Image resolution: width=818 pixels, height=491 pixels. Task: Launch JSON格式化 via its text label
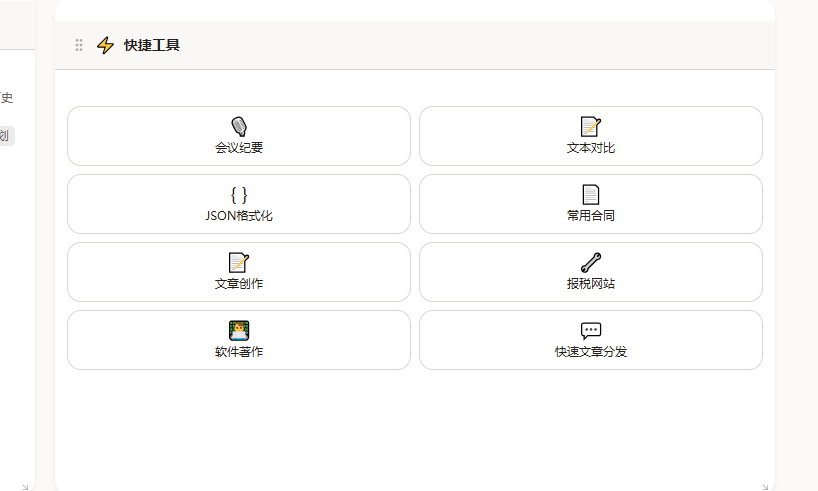(239, 216)
